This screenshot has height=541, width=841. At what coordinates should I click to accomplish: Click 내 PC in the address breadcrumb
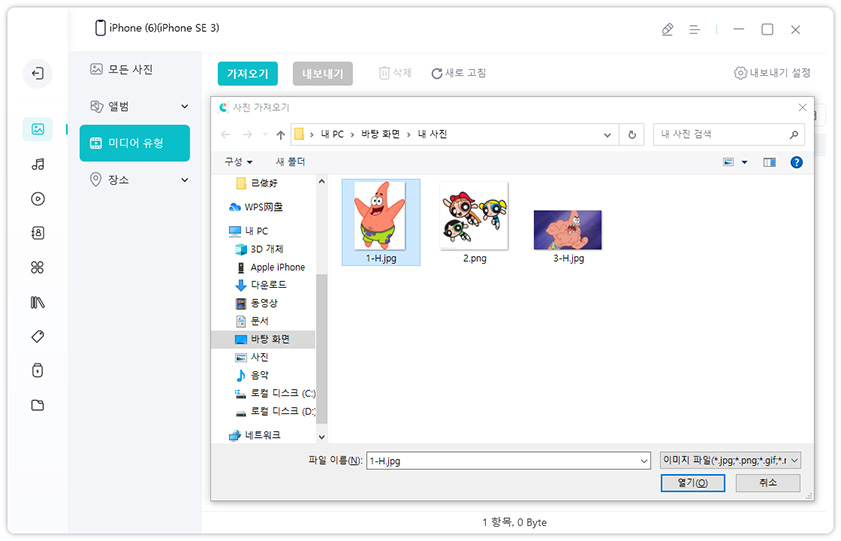pos(332,135)
